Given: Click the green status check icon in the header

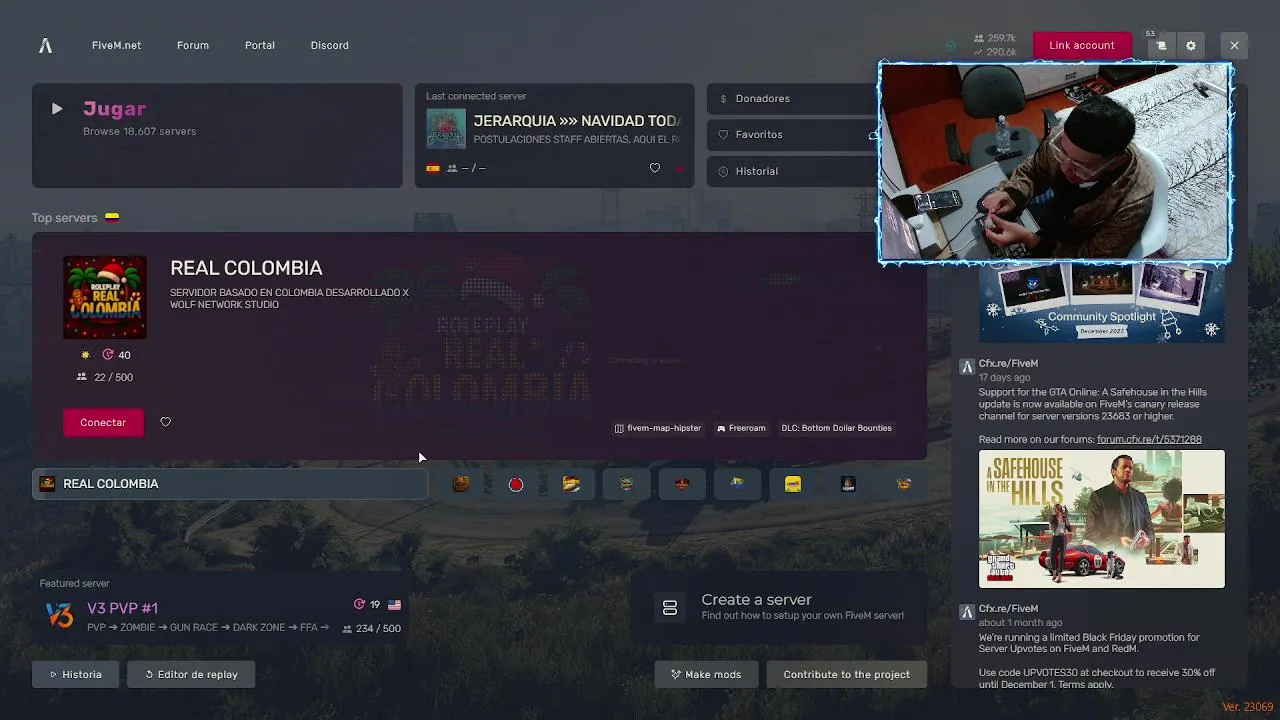Looking at the screenshot, I should [x=951, y=45].
